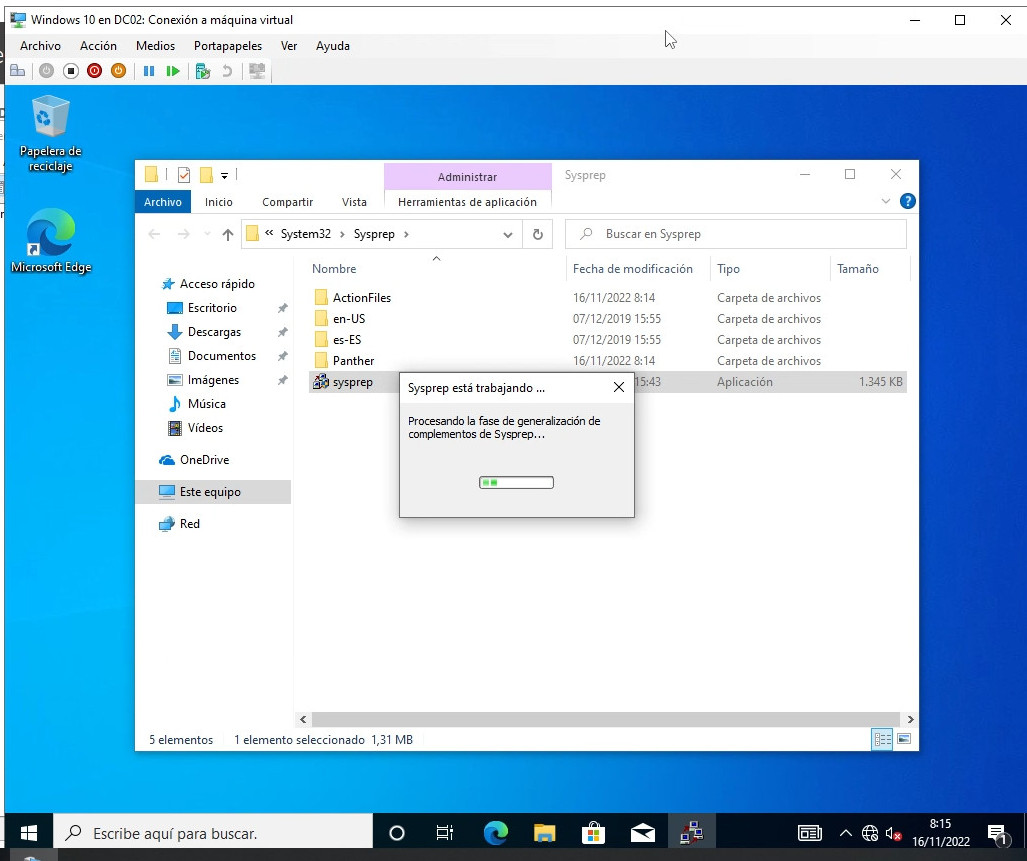Image resolution: width=1027 pixels, height=861 pixels.
Task: Pause the virtual machine
Action: [149, 71]
